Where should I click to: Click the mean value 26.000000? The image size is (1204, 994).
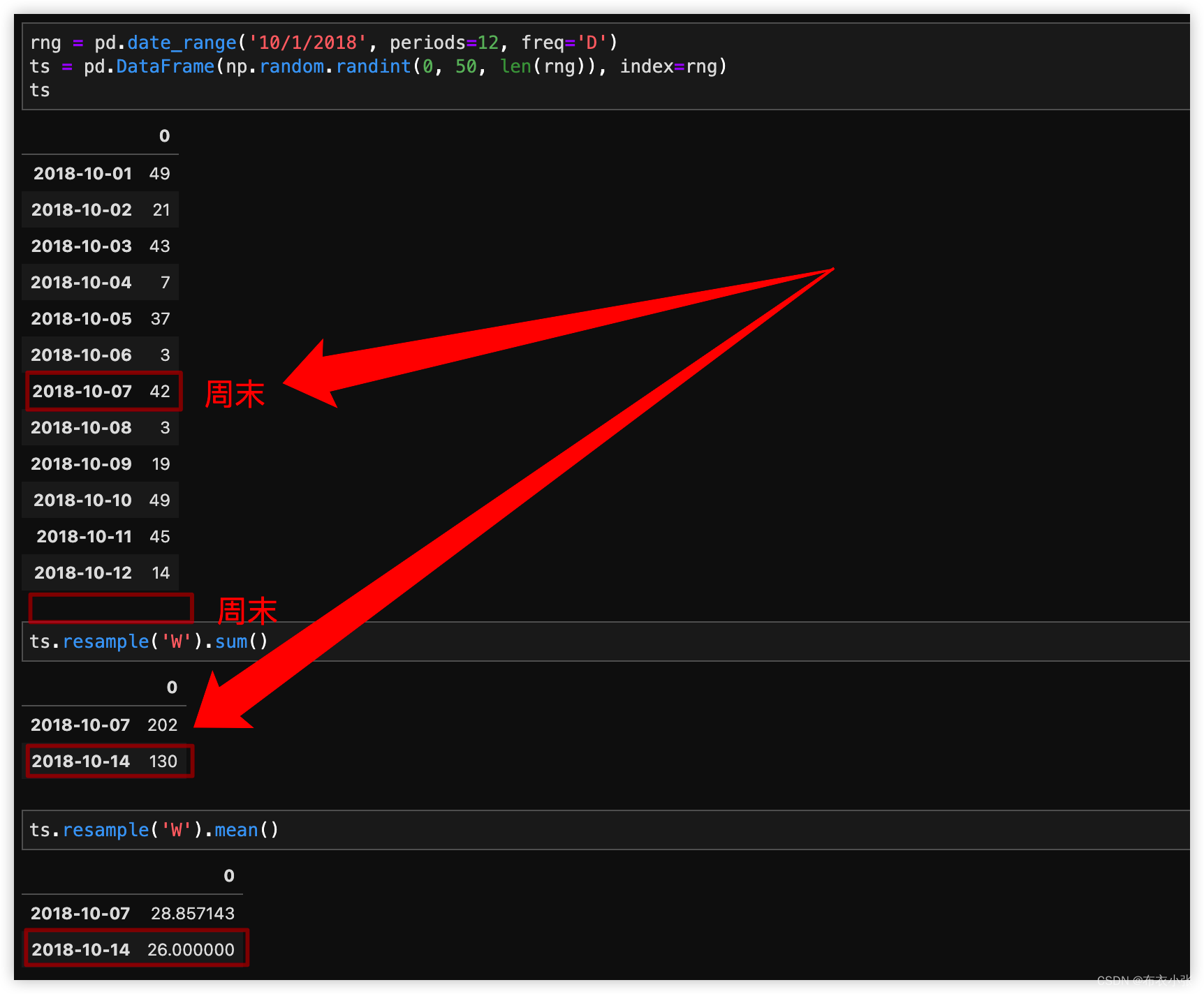pyautogui.click(x=191, y=950)
